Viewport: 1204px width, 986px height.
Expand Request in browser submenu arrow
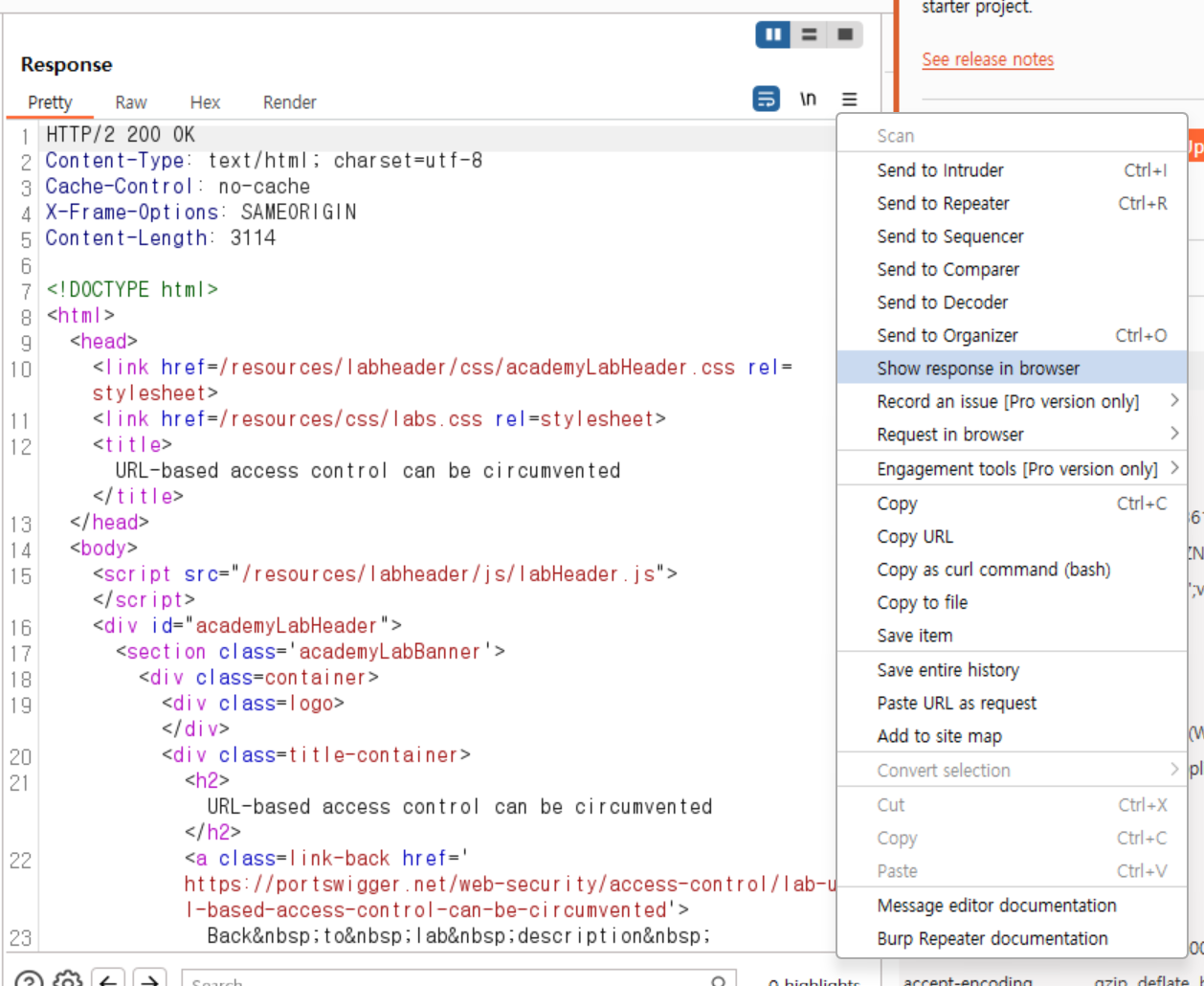(1174, 434)
